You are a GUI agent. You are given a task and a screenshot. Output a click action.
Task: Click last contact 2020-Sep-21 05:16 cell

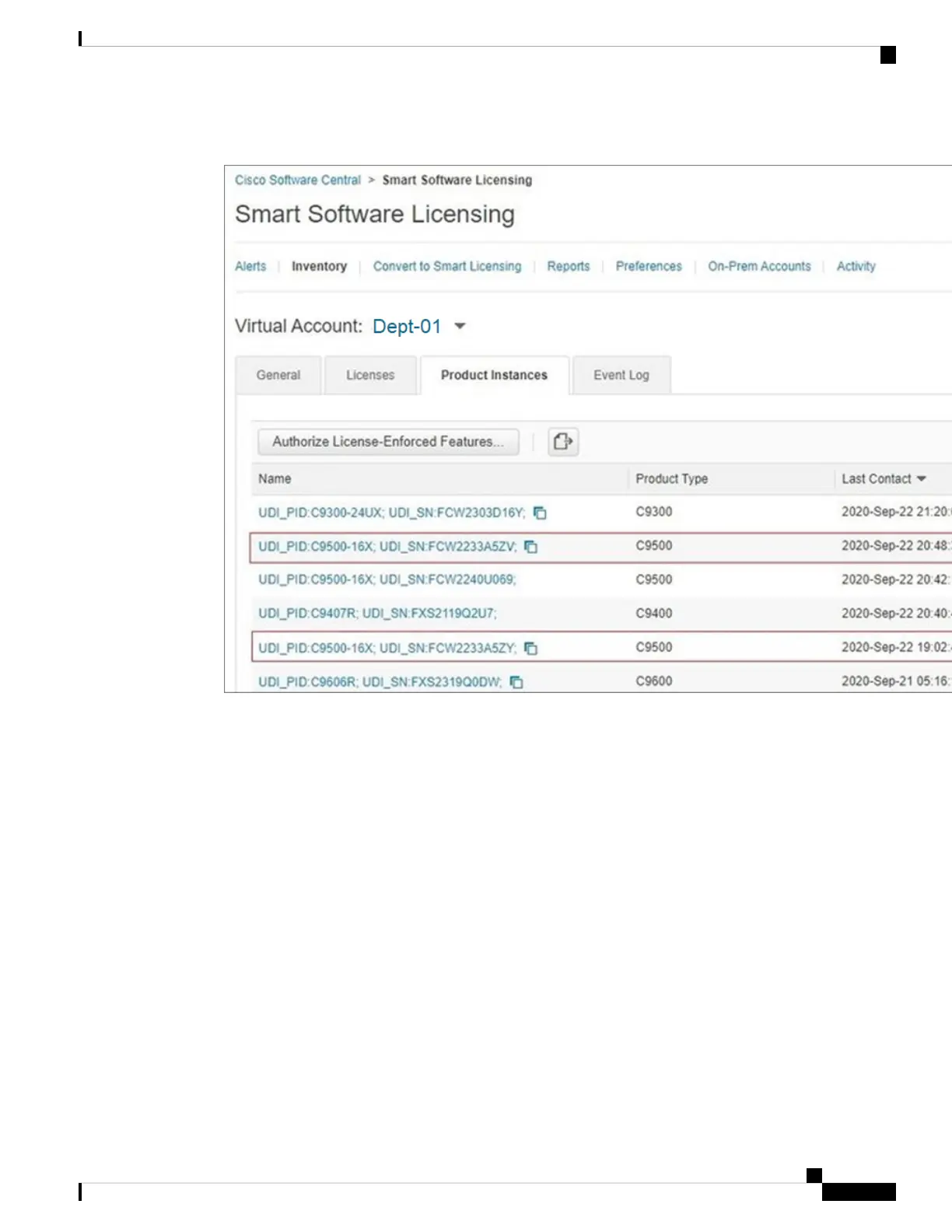[x=896, y=681]
